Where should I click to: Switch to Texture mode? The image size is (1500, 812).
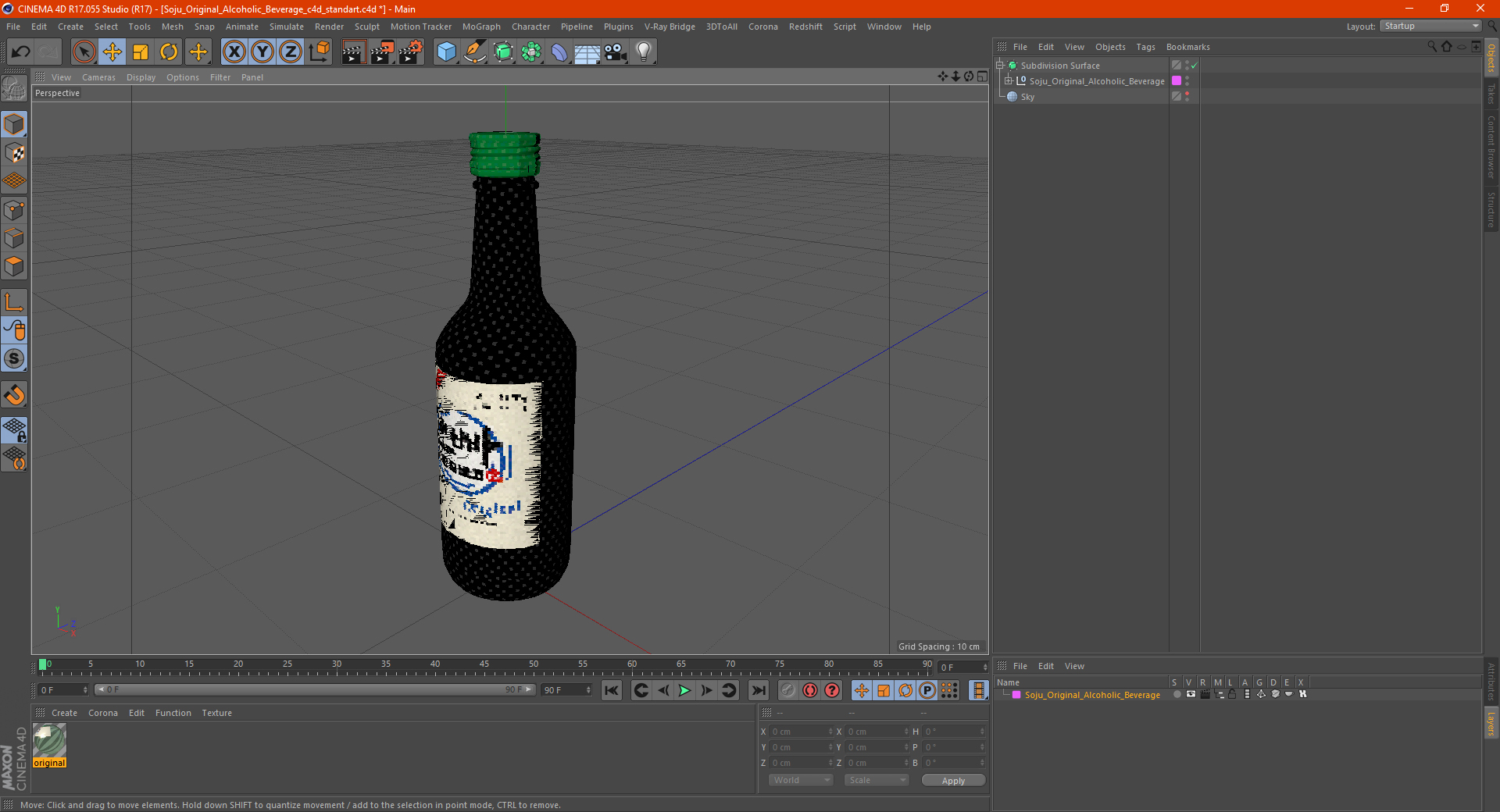coord(14,153)
